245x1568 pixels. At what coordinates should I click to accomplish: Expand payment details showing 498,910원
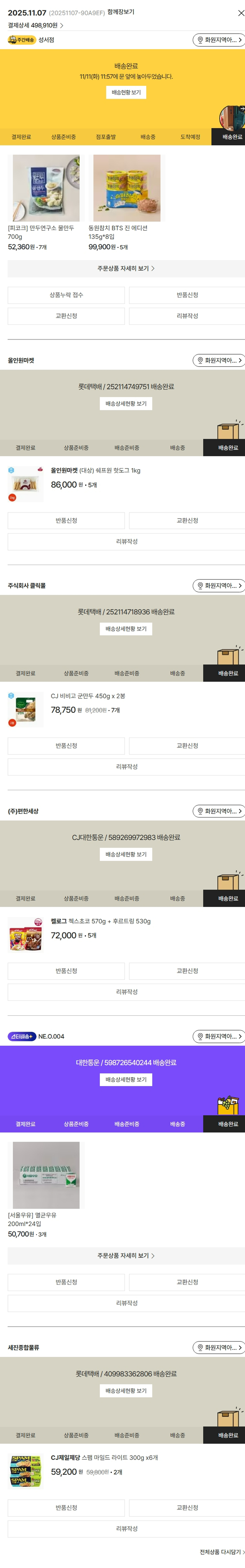click(x=35, y=25)
